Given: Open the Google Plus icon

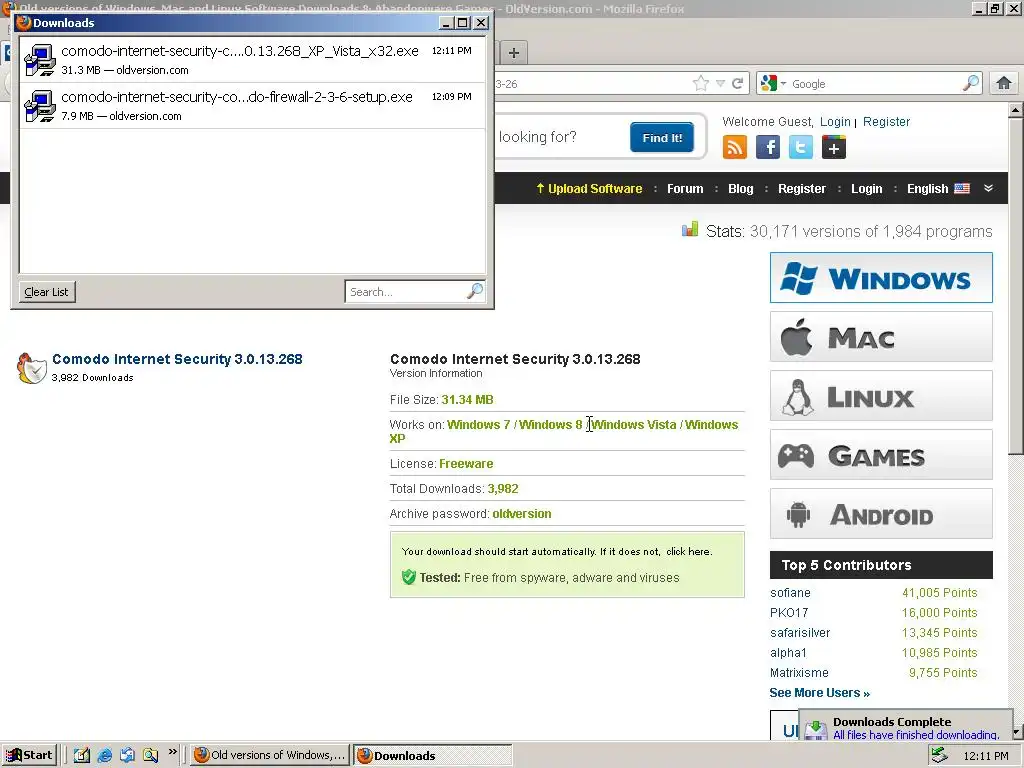Looking at the screenshot, I should coord(834,147).
